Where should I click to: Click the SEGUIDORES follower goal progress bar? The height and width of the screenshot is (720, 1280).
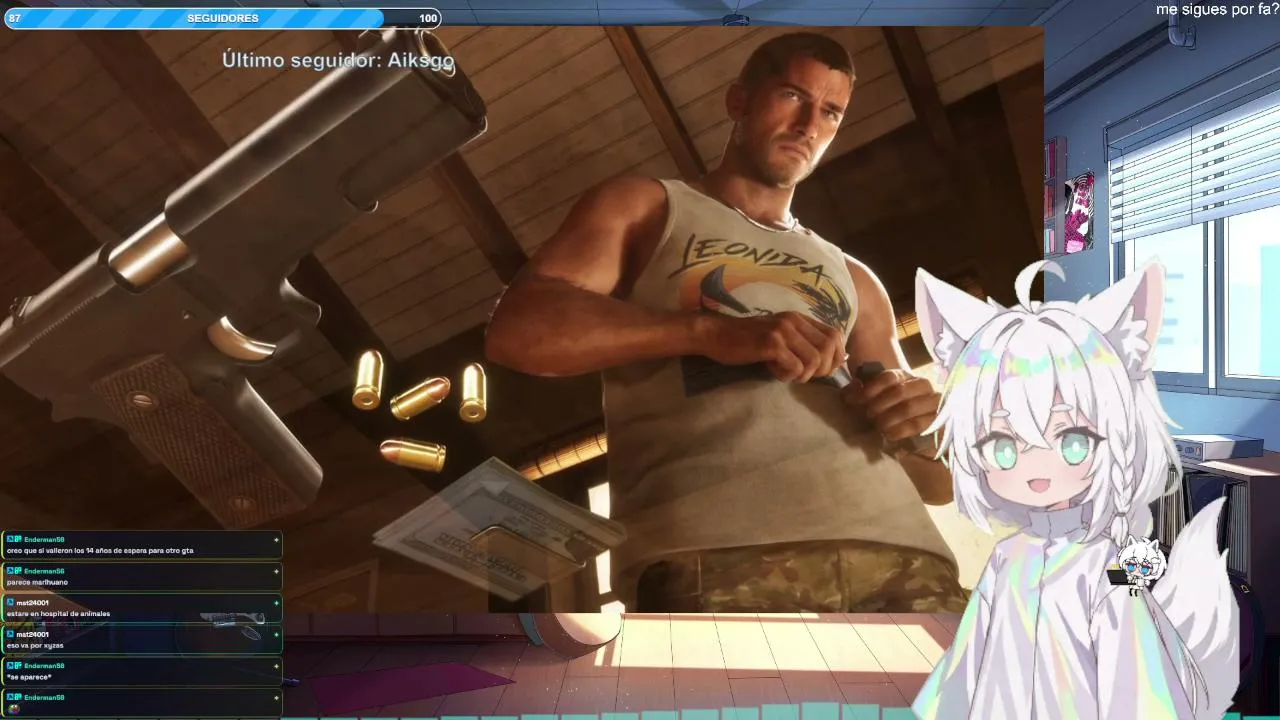pyautogui.click(x=221, y=18)
